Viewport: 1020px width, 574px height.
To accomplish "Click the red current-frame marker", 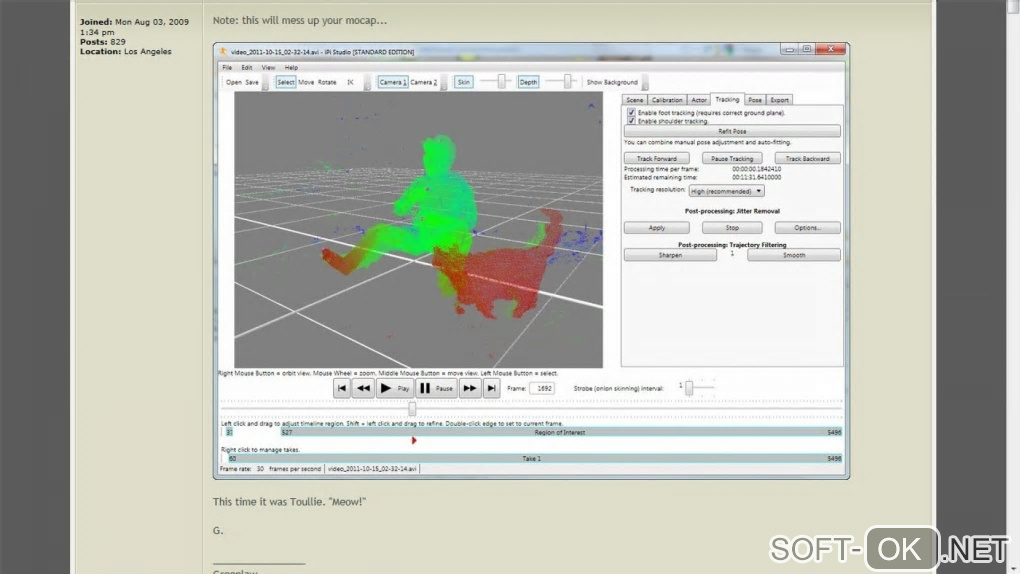I will point(414,441).
